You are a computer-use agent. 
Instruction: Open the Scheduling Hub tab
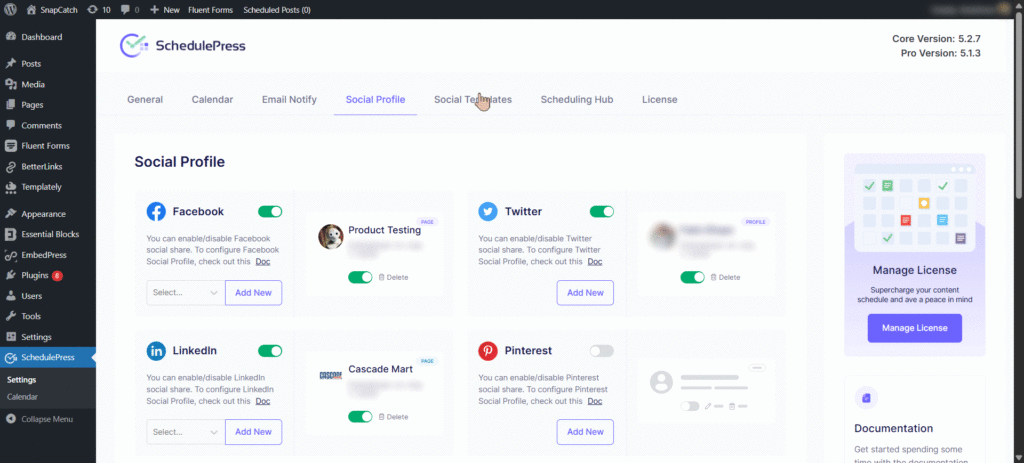point(577,100)
